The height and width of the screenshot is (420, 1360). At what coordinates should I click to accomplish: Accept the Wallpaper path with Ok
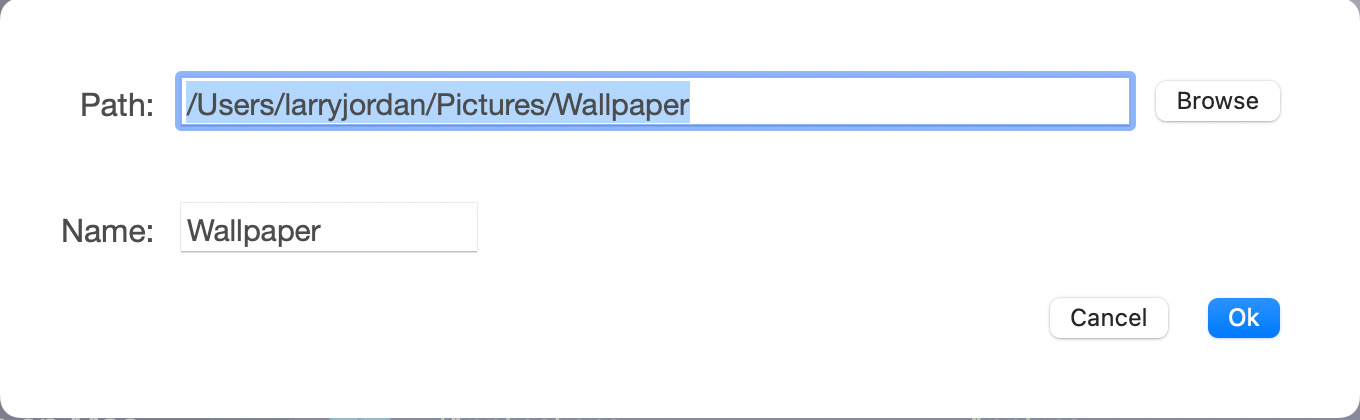[1243, 318]
